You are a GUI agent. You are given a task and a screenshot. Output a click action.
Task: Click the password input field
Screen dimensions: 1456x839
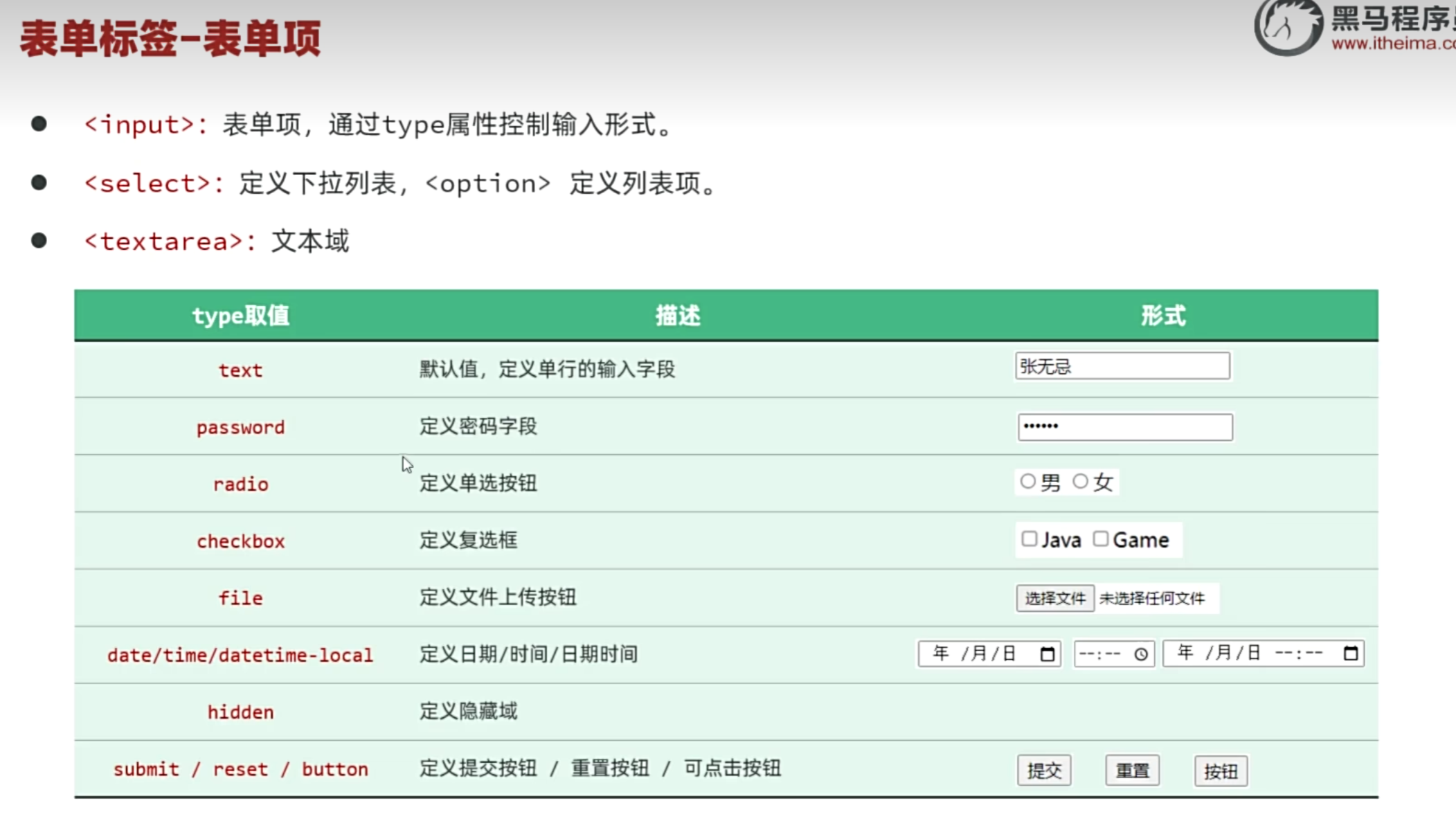[x=1125, y=426]
